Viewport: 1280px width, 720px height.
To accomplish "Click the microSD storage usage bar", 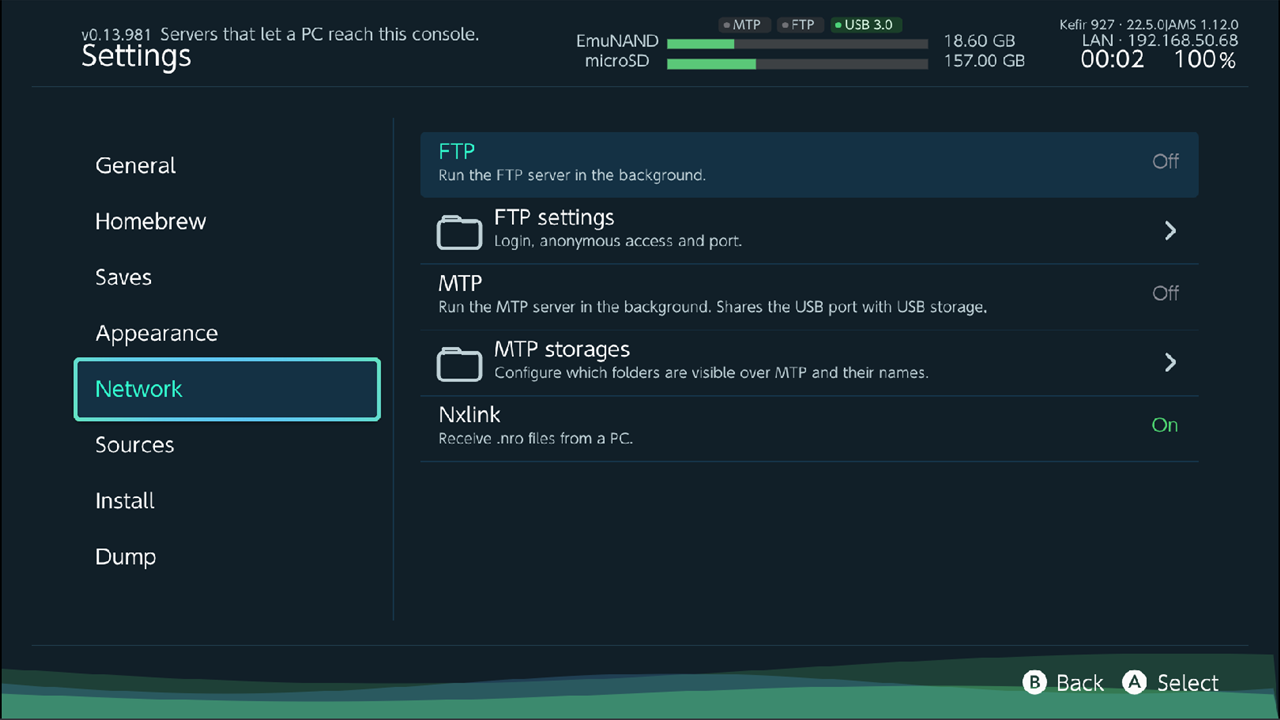I will (797, 63).
